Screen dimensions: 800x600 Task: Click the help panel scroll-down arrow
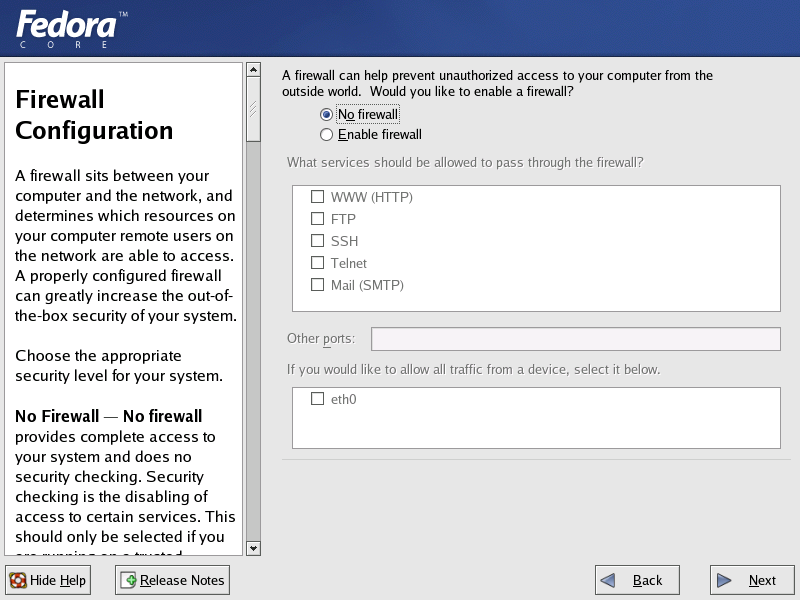(253, 548)
